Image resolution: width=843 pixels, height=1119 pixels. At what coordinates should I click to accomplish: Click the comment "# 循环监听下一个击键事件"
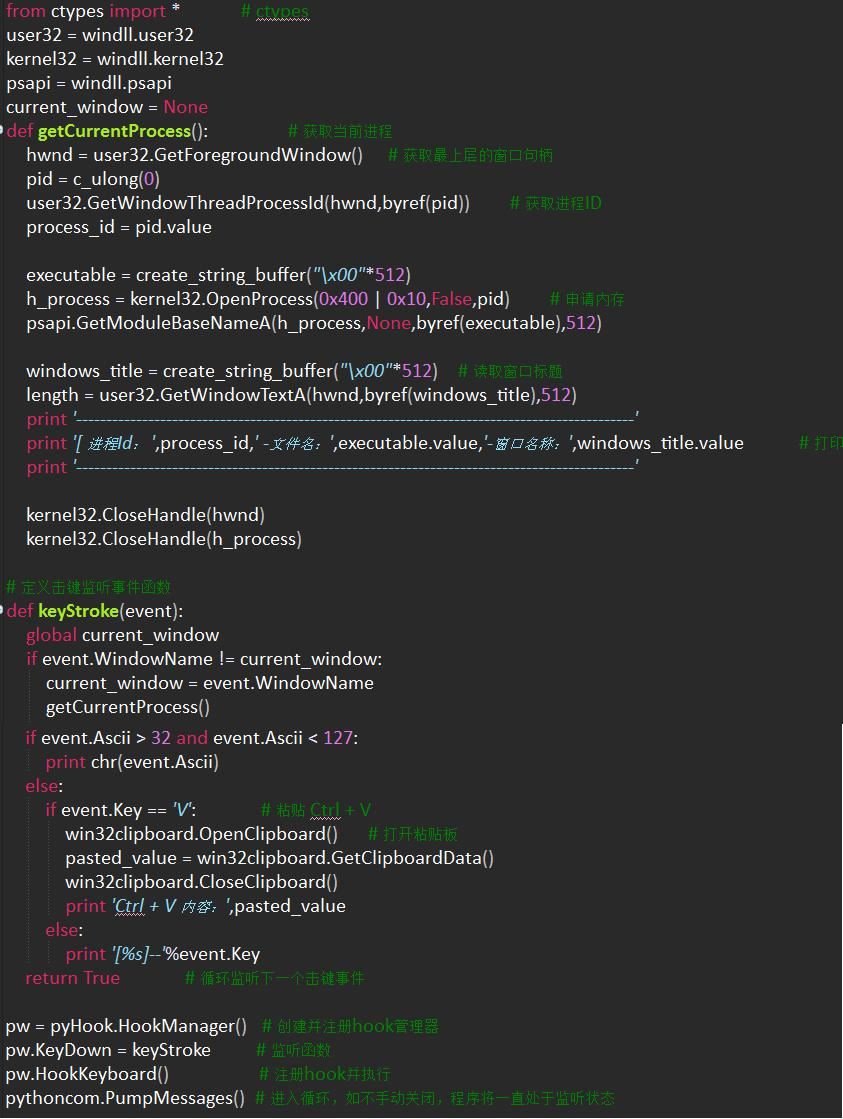(274, 978)
